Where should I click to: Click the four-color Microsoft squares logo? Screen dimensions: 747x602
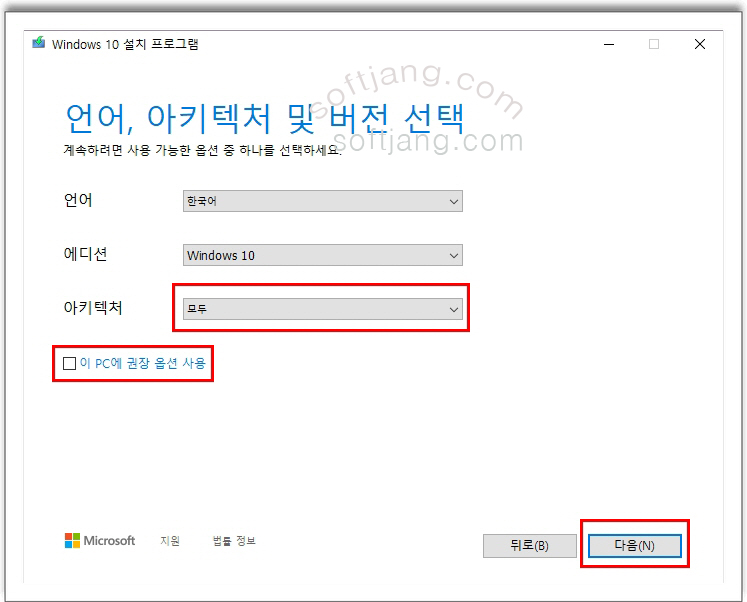click(72, 541)
